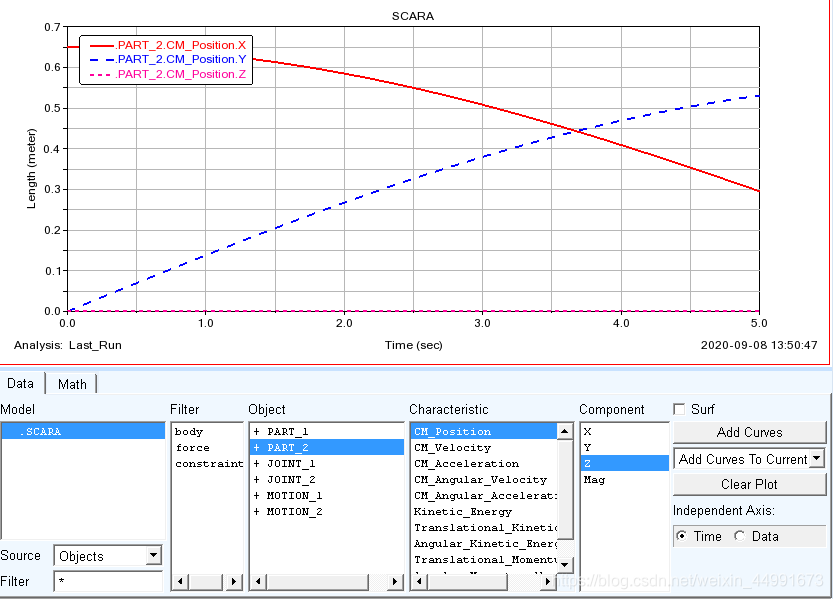Click the plot legend box
Viewport: 833px width, 599px height.
[164, 60]
